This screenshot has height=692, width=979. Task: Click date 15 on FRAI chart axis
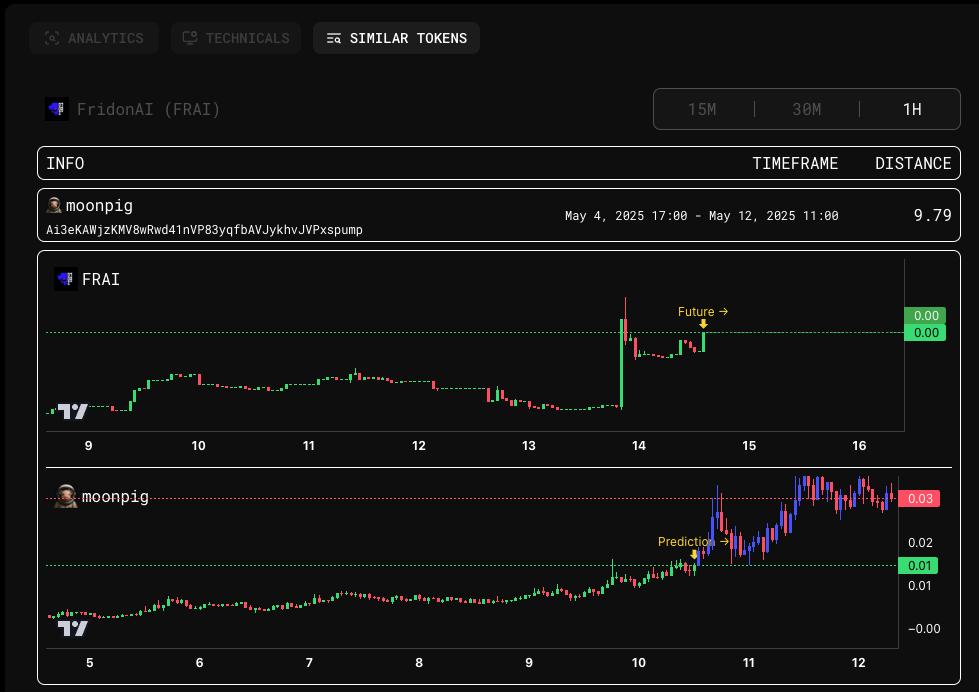(749, 446)
